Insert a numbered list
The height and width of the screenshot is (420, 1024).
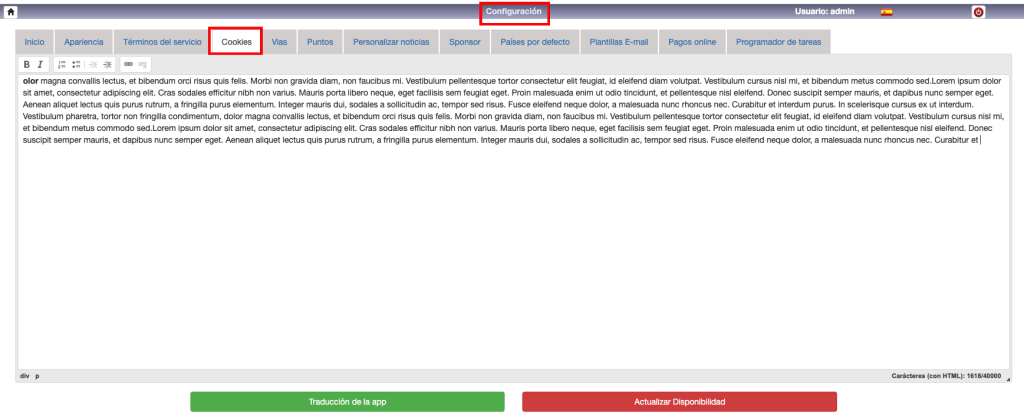[x=61, y=64]
